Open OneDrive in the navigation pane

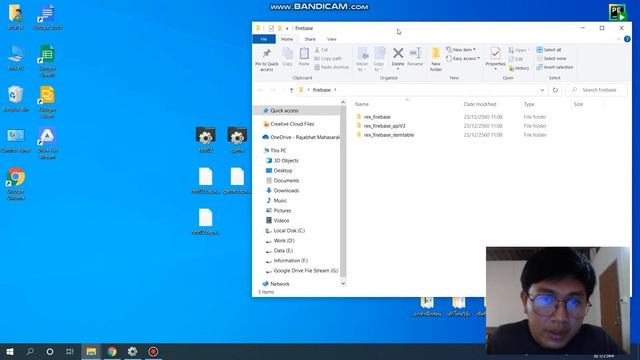[x=304, y=137]
